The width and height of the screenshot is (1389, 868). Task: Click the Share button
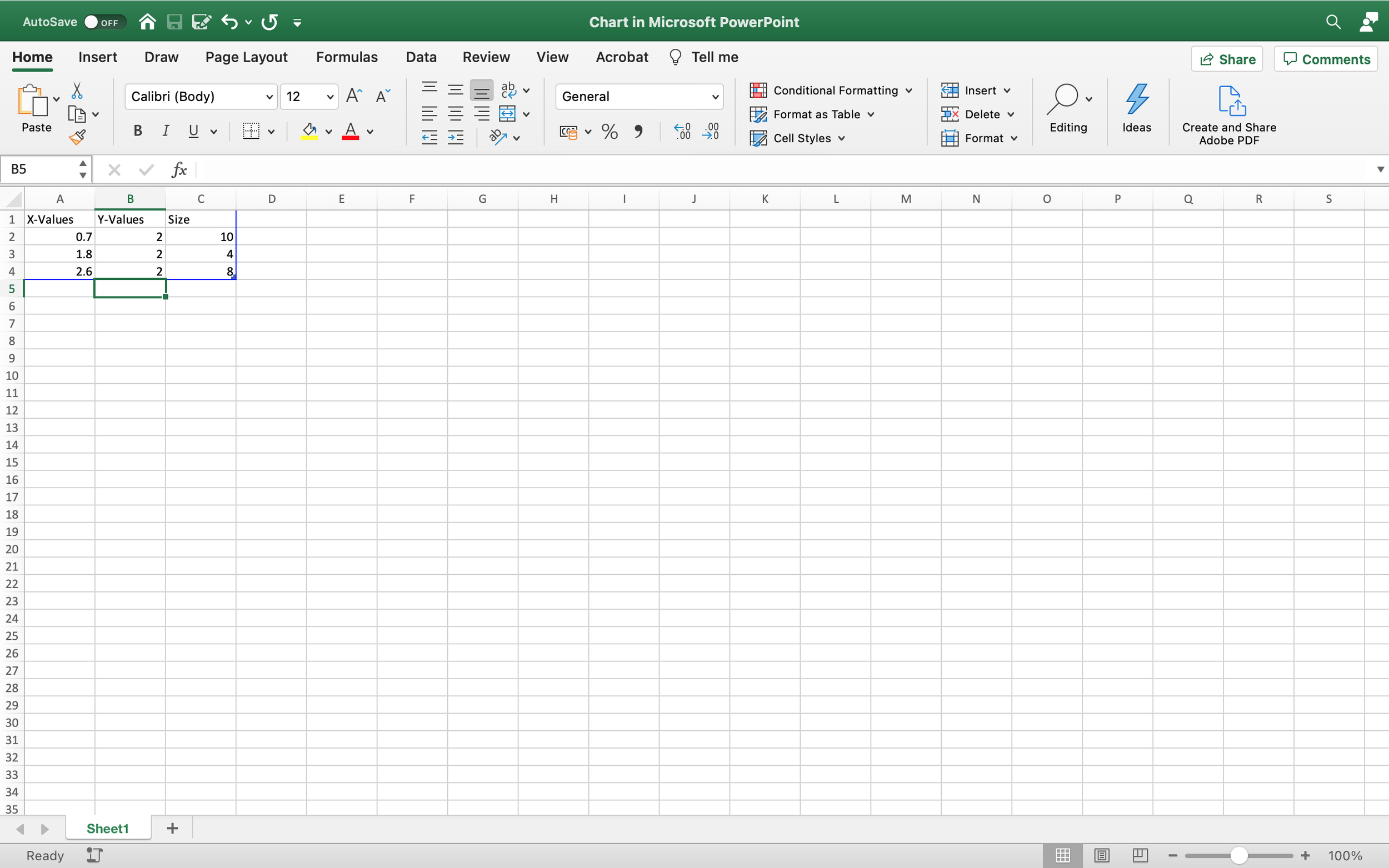click(x=1227, y=59)
